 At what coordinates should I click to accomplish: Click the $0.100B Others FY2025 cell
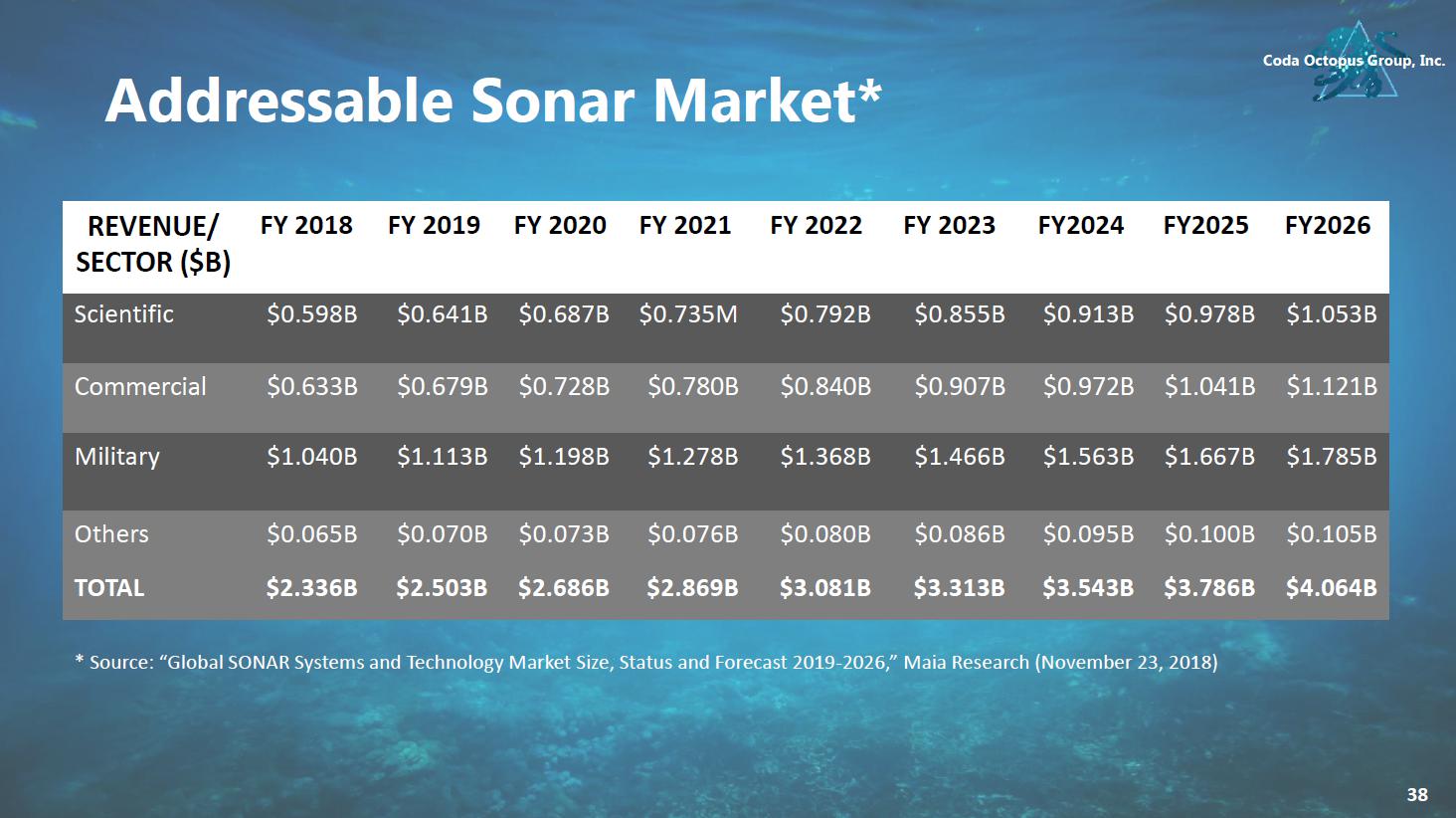click(1209, 534)
